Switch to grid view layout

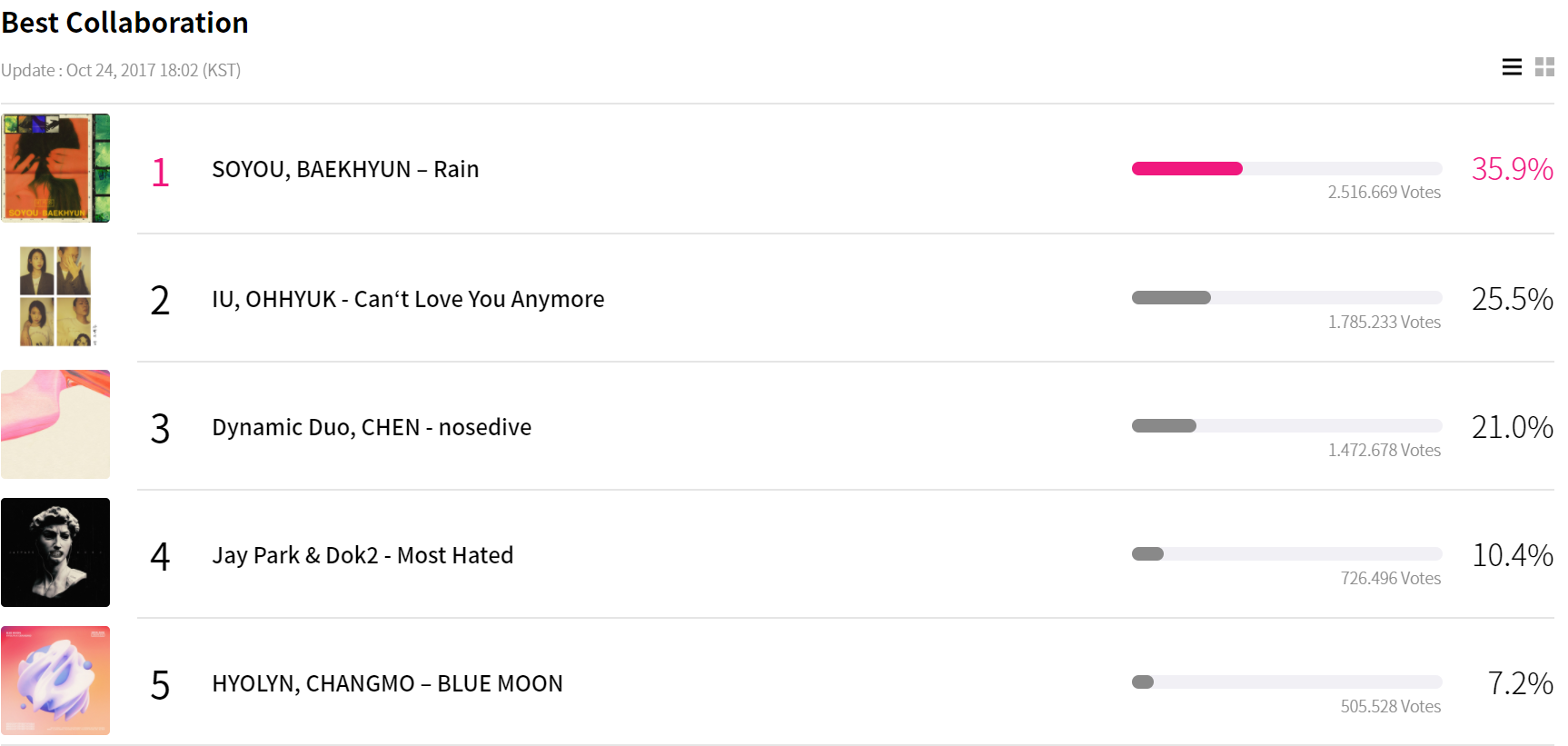pyautogui.click(x=1544, y=67)
